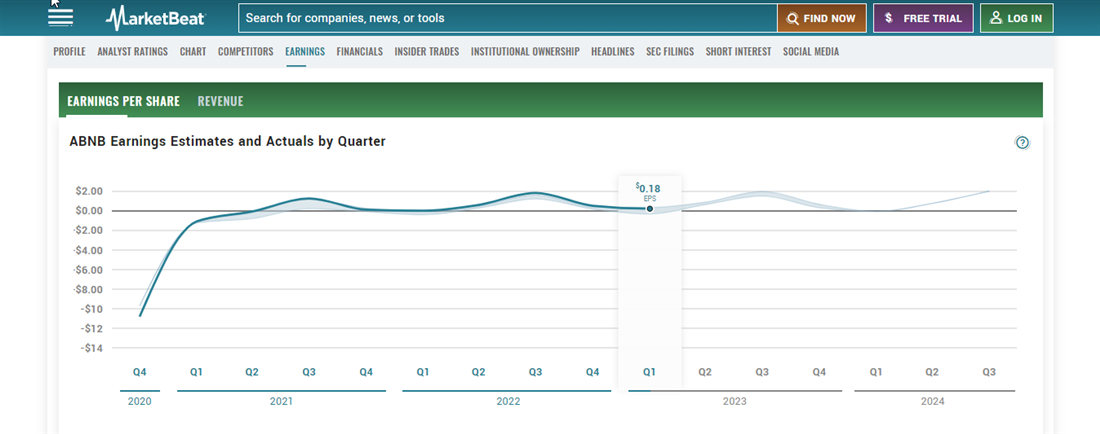Viewport: 1100px width, 434px height.
Task: Switch to the Revenue tab
Action: click(220, 101)
